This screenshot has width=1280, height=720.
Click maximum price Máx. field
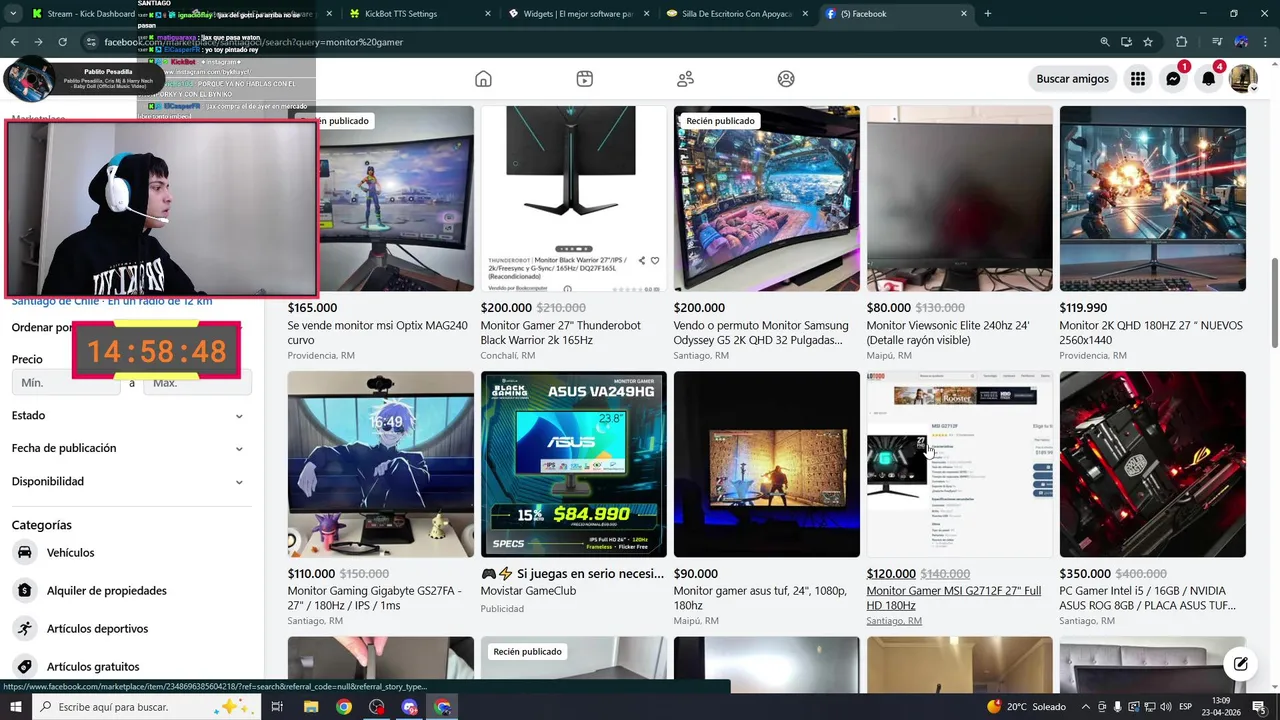pos(197,383)
